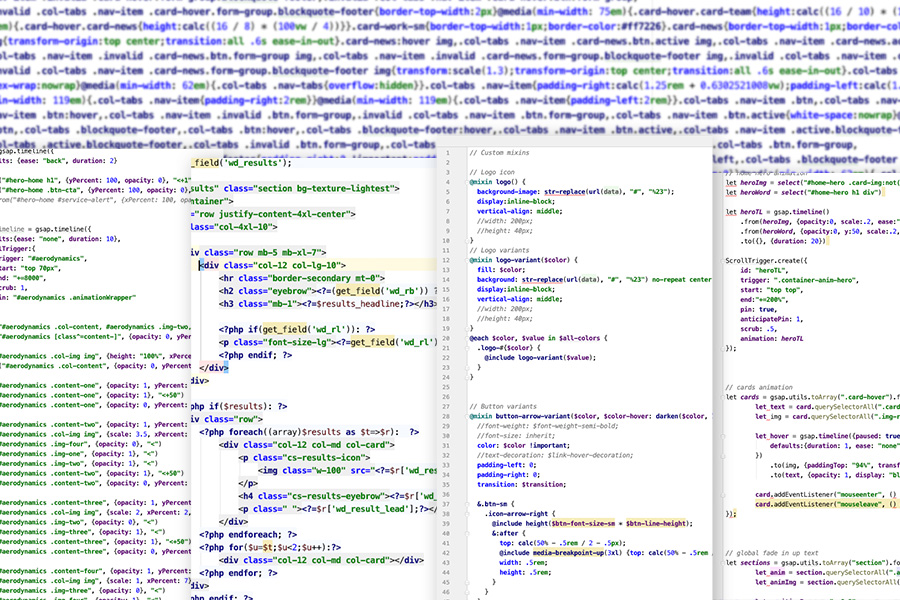Click the 'its:{ease: "none", duration: 10},' line

click(60, 239)
